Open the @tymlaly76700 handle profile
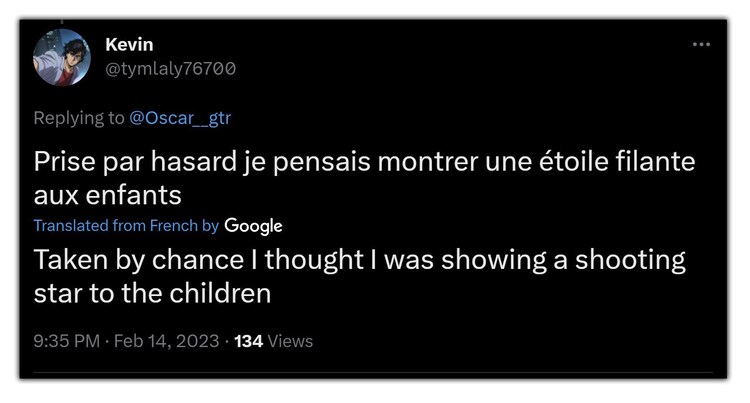 pyautogui.click(x=170, y=68)
